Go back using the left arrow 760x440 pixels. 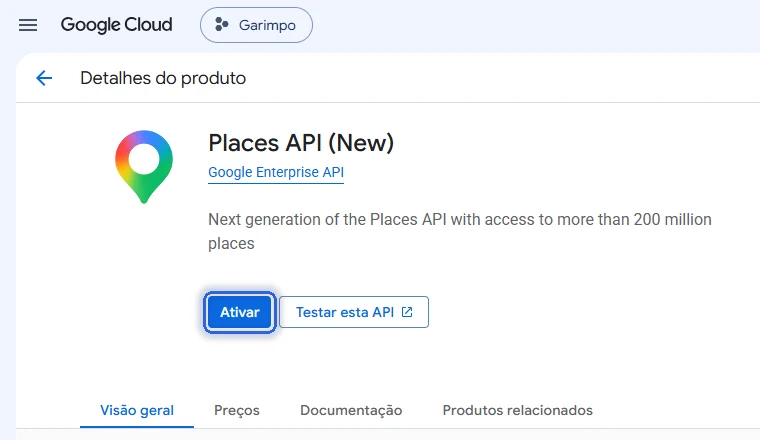44,78
